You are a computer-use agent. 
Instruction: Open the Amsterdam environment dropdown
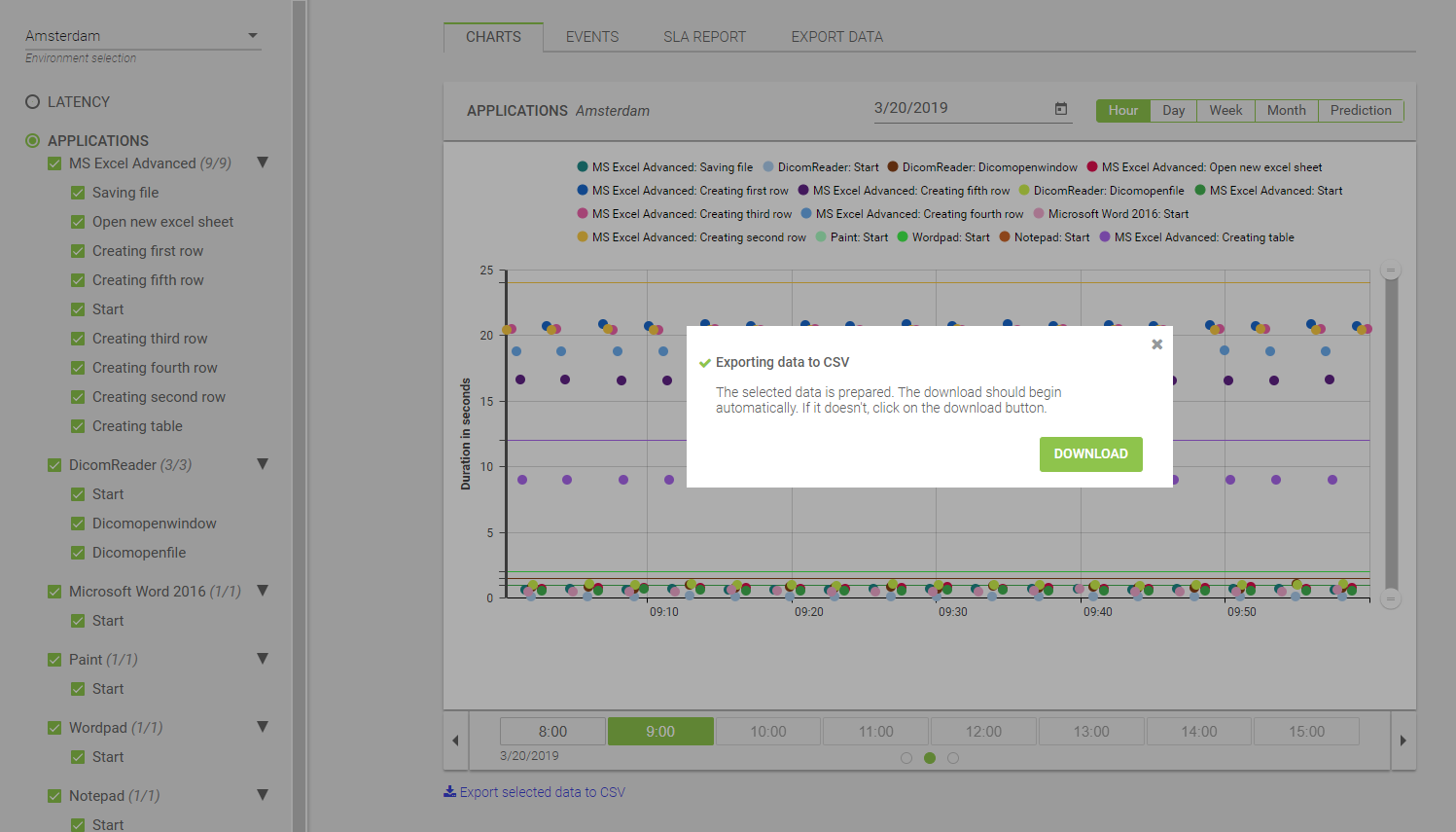[x=143, y=36]
